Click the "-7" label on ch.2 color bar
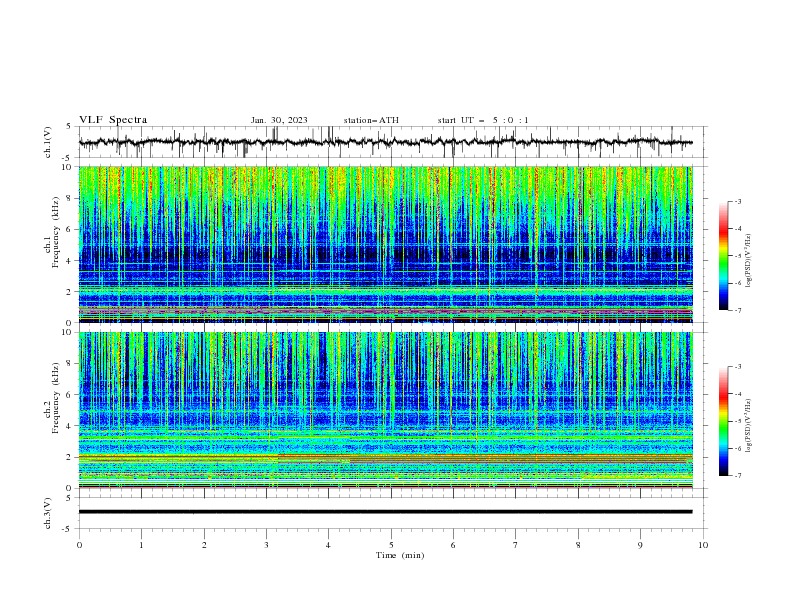Screen dimensions: 792x612 tap(738, 475)
